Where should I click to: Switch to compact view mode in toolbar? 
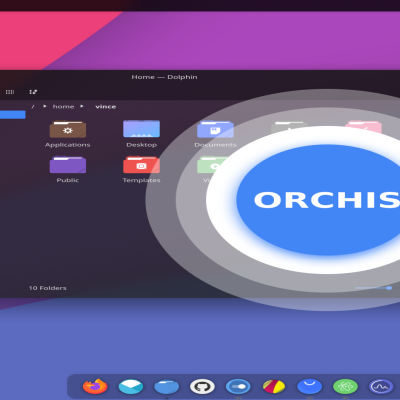point(10,92)
